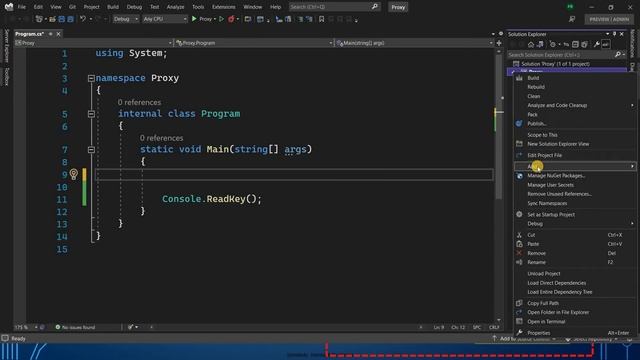Screen dimensions: 640x360
Task: Switch Solutions and Folders view icon
Action: [x=540, y=44]
